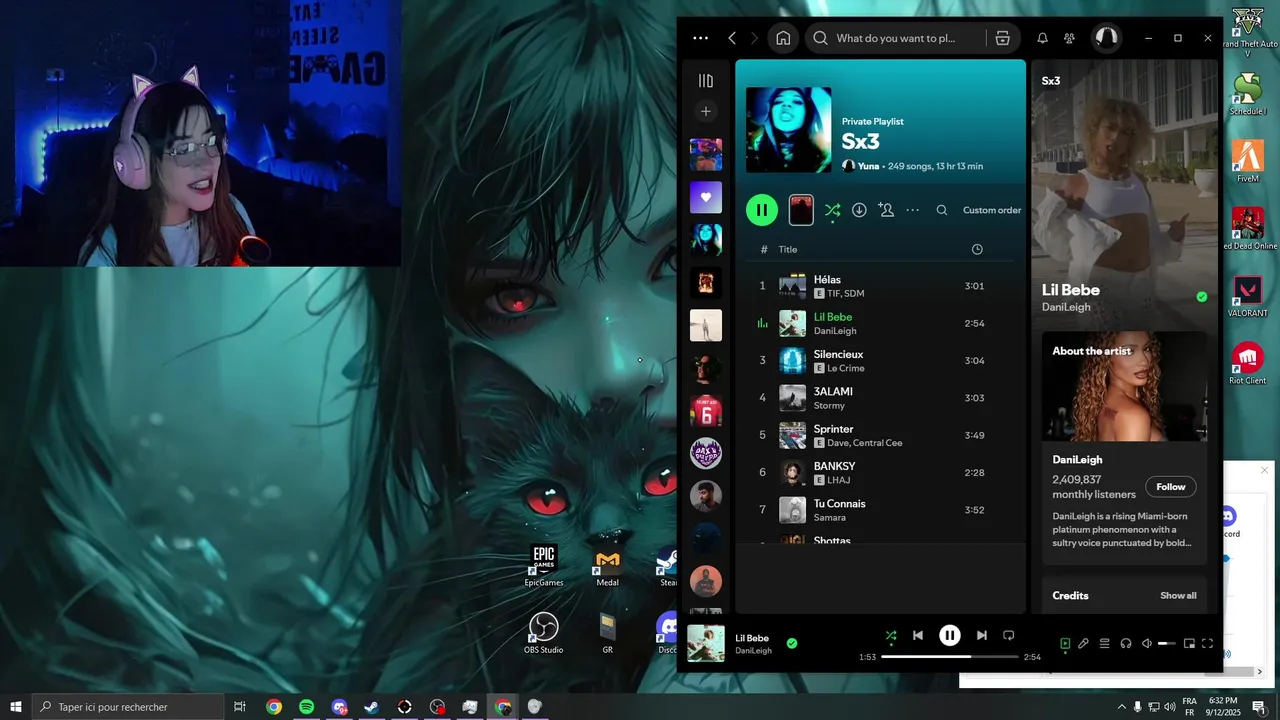Open Connect to a device
The image size is (1280, 720).
point(1126,644)
